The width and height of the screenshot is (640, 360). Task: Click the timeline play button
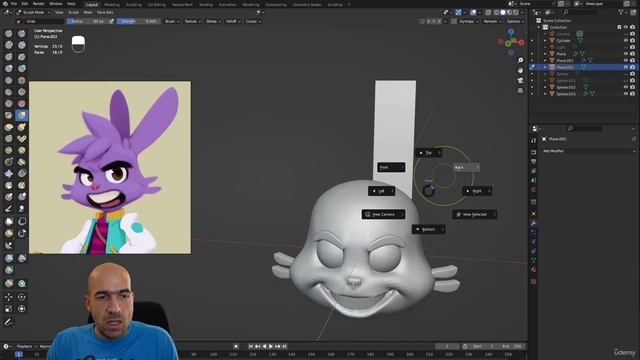[271, 347]
